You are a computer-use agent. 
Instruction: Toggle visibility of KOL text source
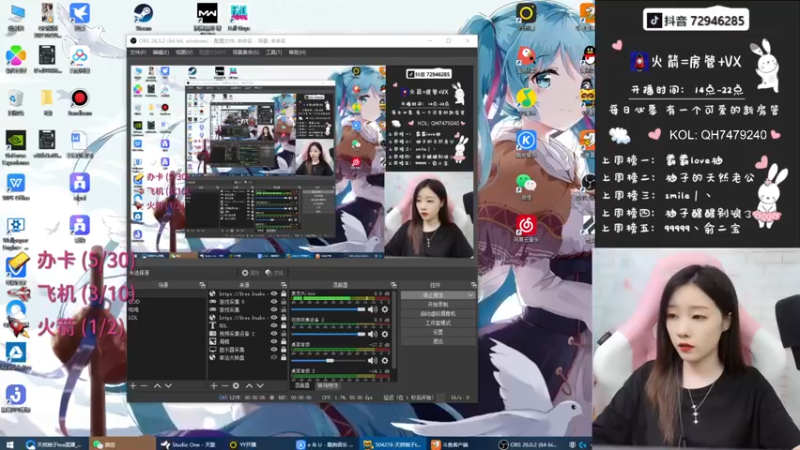pos(274,326)
